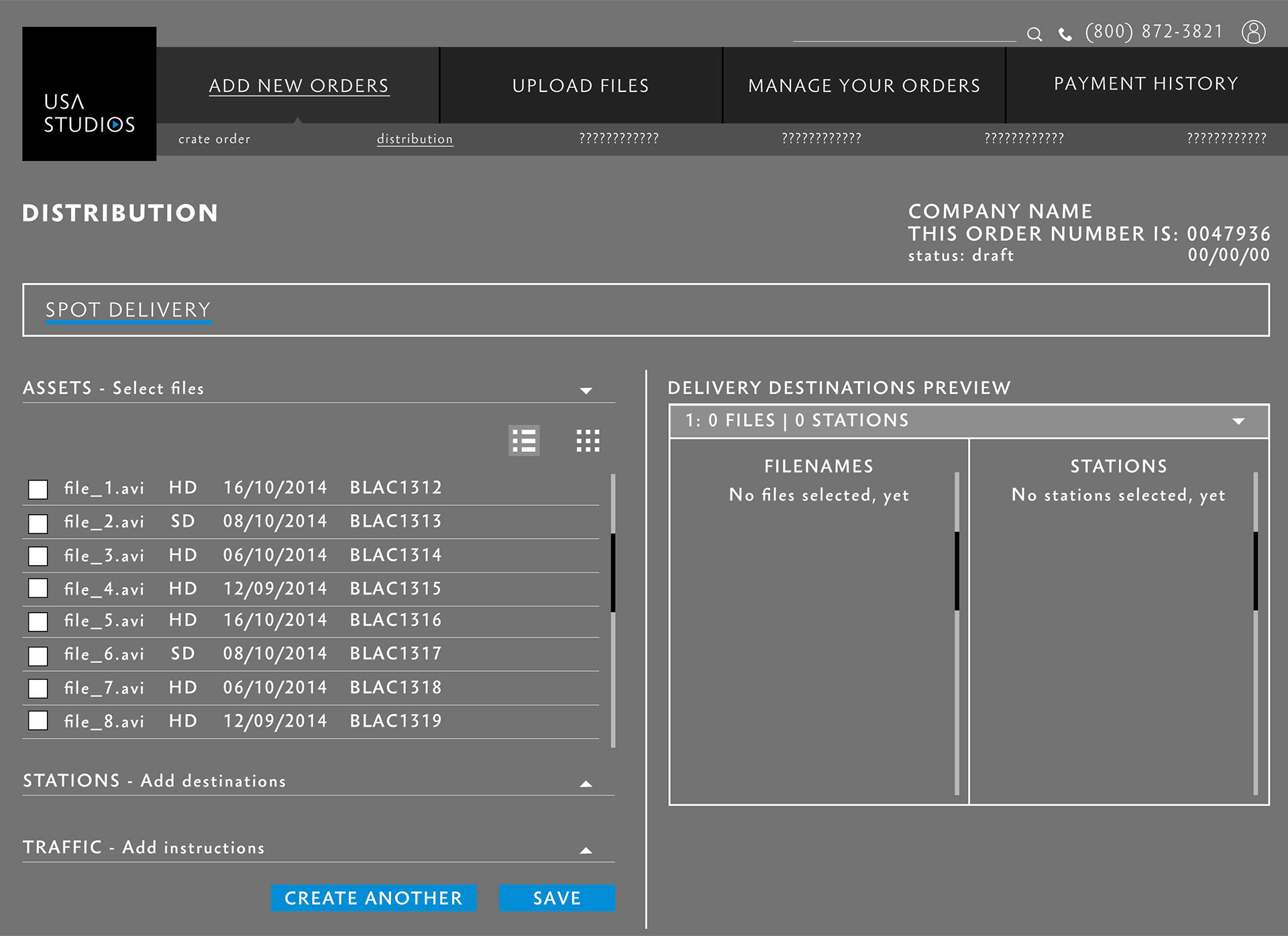
Task: Go to Manage Your Orders tab
Action: point(864,85)
